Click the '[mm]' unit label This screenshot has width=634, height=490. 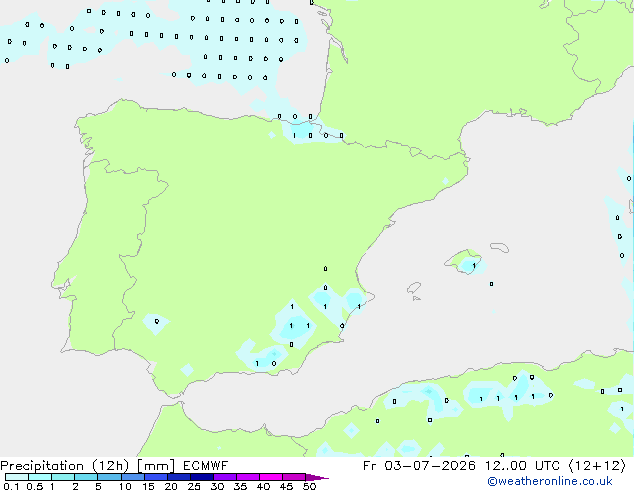(156, 466)
